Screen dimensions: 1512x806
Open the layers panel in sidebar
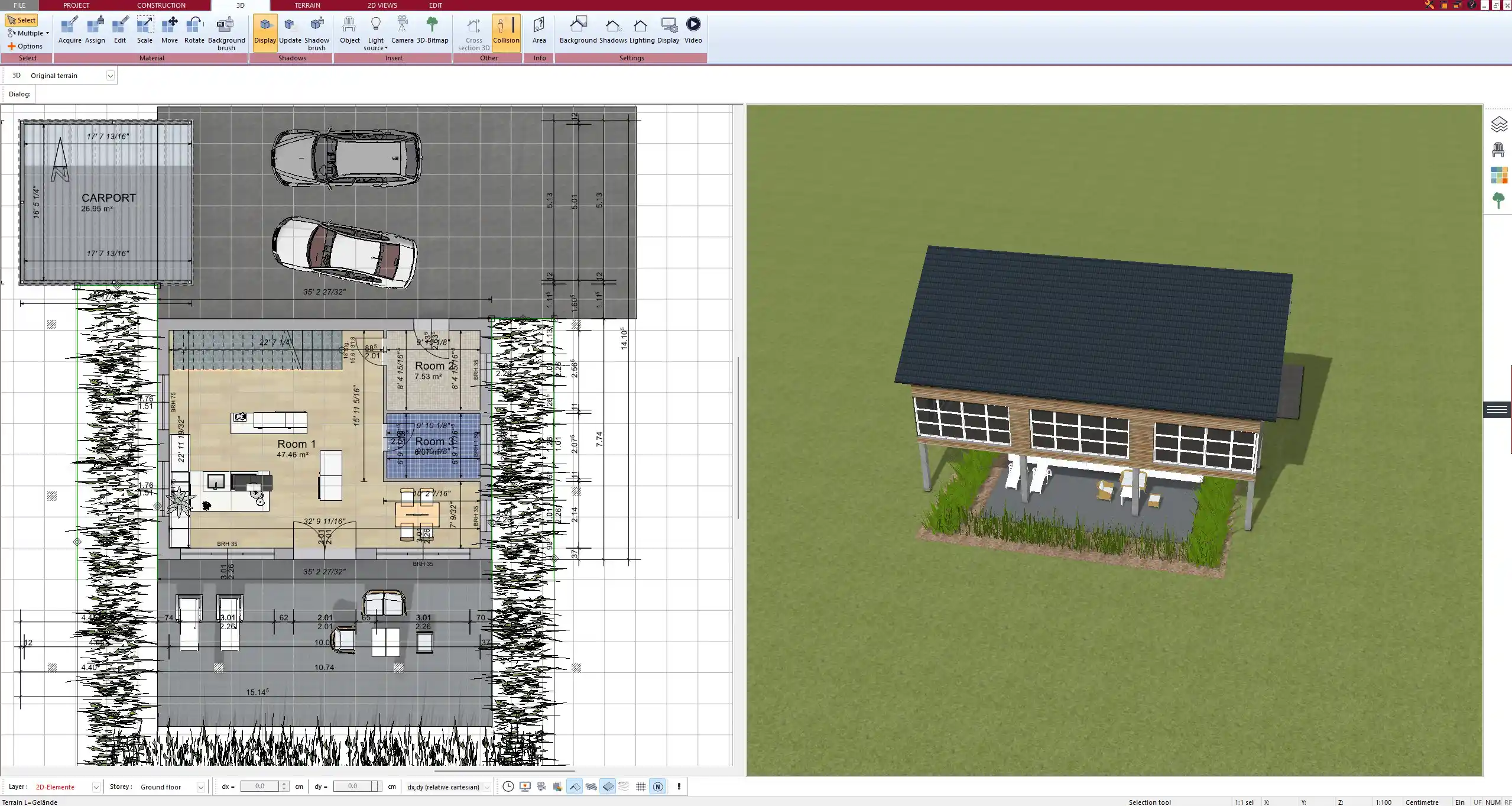tap(1498, 124)
